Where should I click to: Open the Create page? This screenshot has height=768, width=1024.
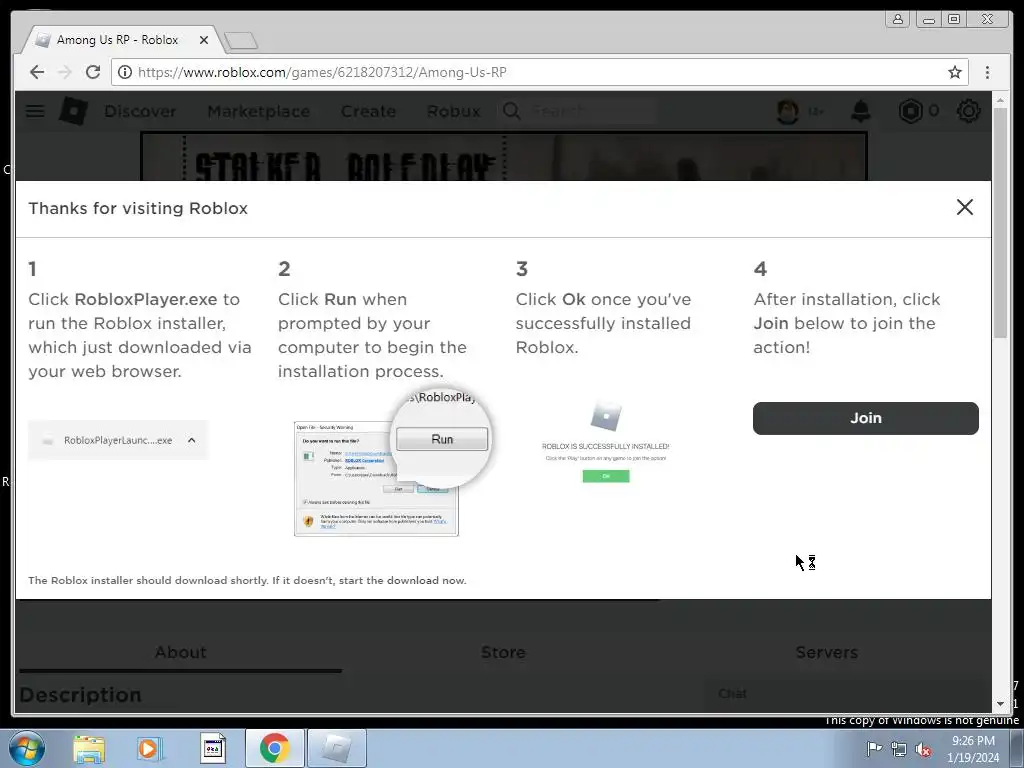pos(368,112)
